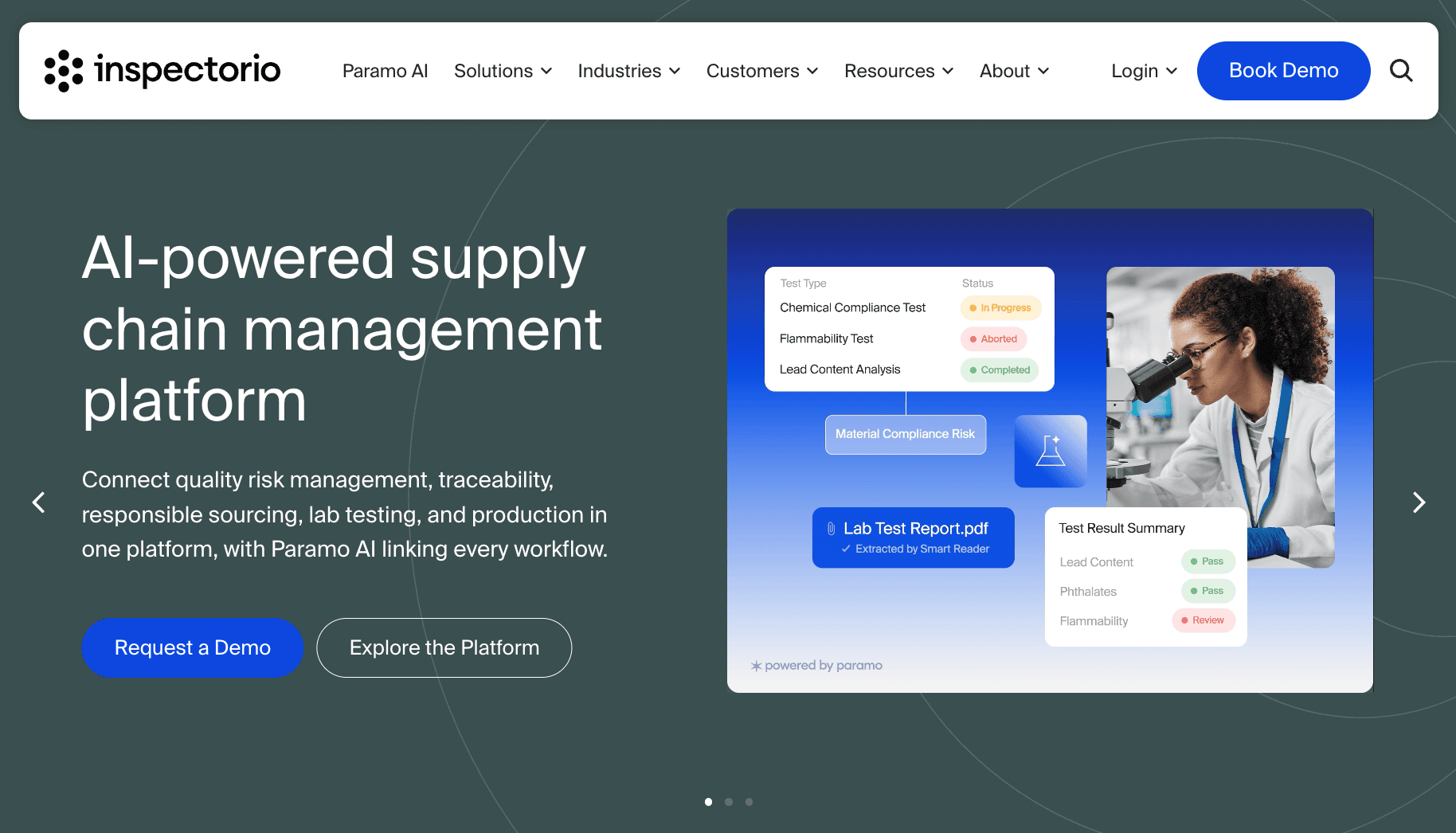The height and width of the screenshot is (833, 1456).
Task: Select the second carousel dot
Action: pyautogui.click(x=729, y=802)
